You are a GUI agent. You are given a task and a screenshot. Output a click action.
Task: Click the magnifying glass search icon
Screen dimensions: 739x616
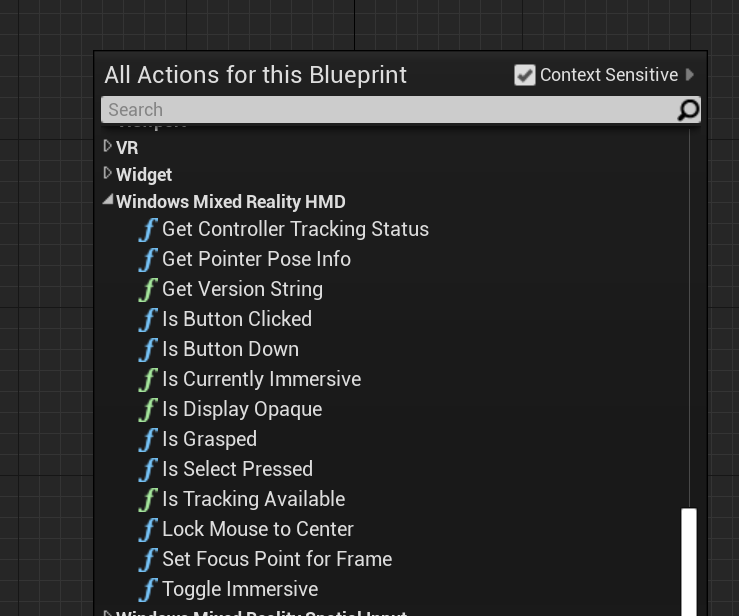688,110
